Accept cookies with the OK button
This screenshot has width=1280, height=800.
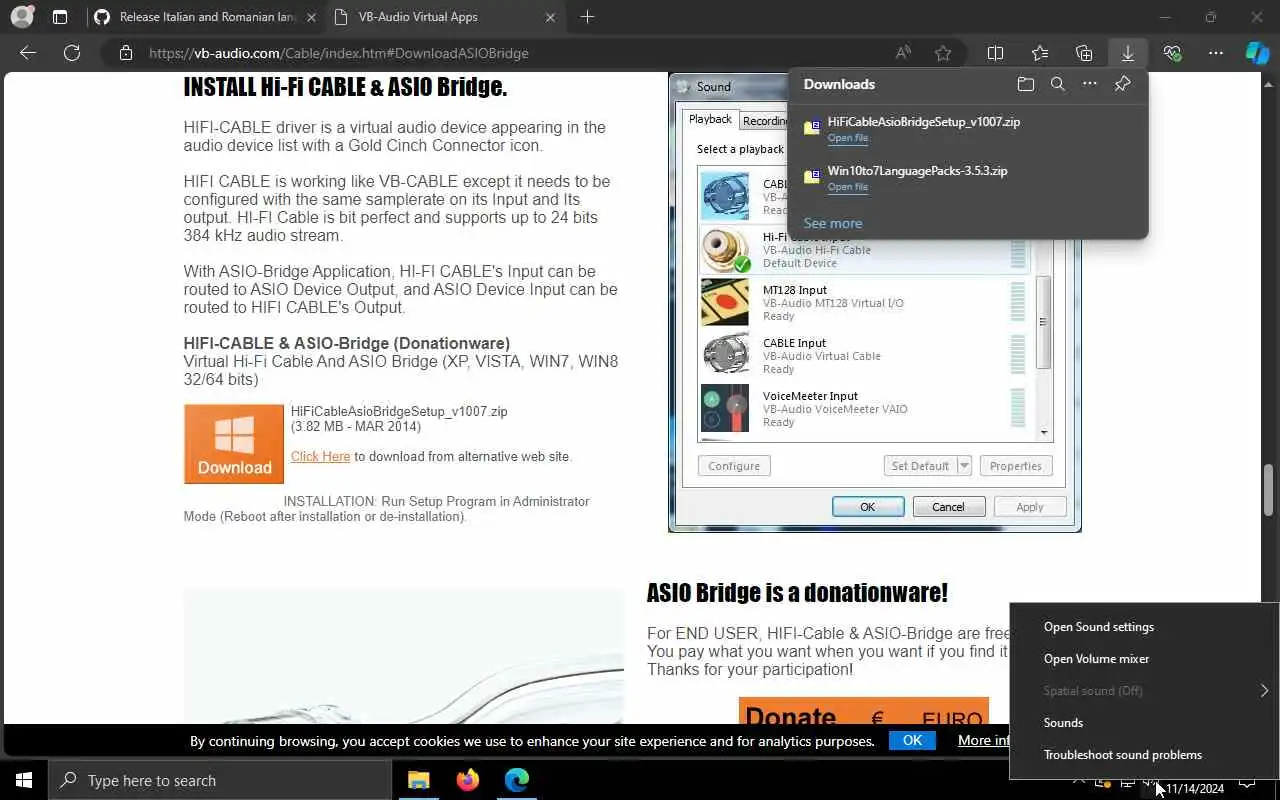[x=912, y=740]
